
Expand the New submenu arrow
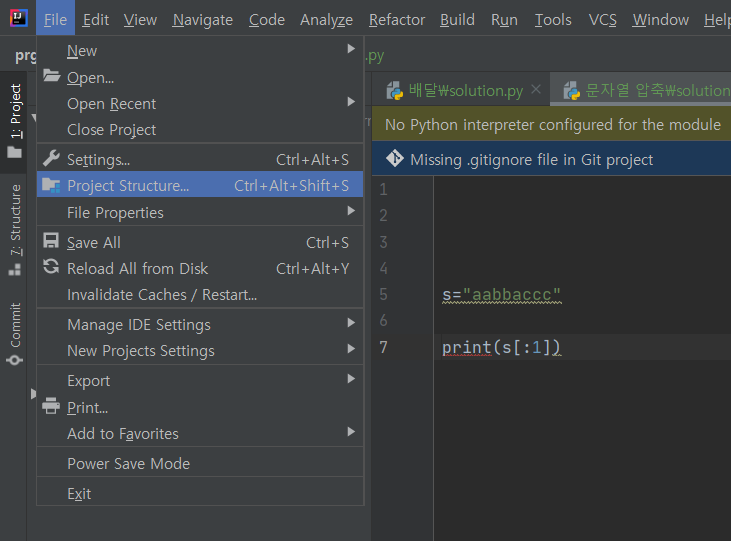coord(351,49)
